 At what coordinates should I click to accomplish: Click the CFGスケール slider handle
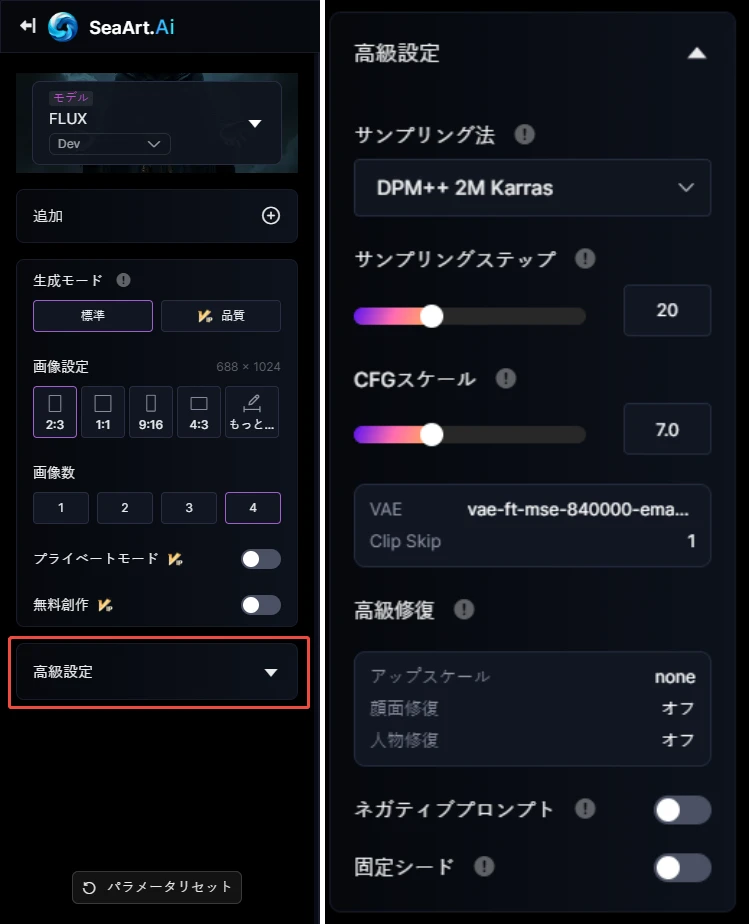[x=431, y=435]
